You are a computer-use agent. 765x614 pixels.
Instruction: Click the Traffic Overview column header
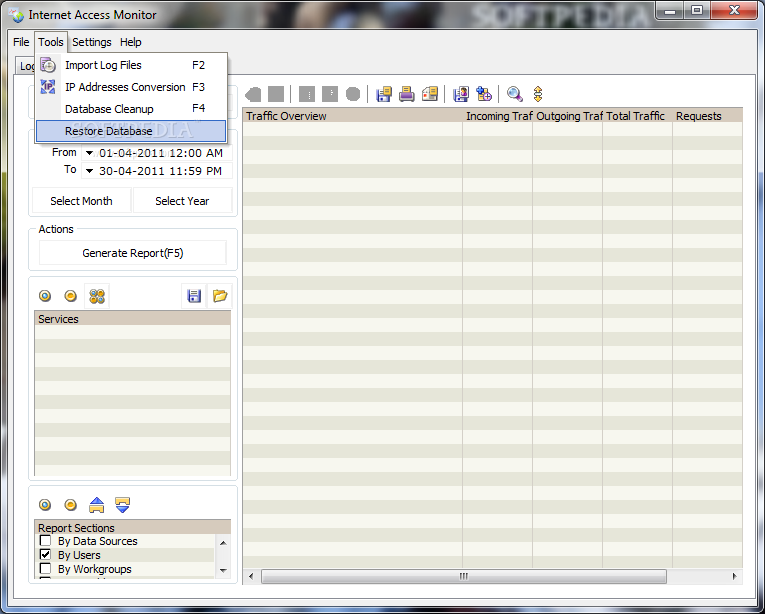[x=352, y=116]
